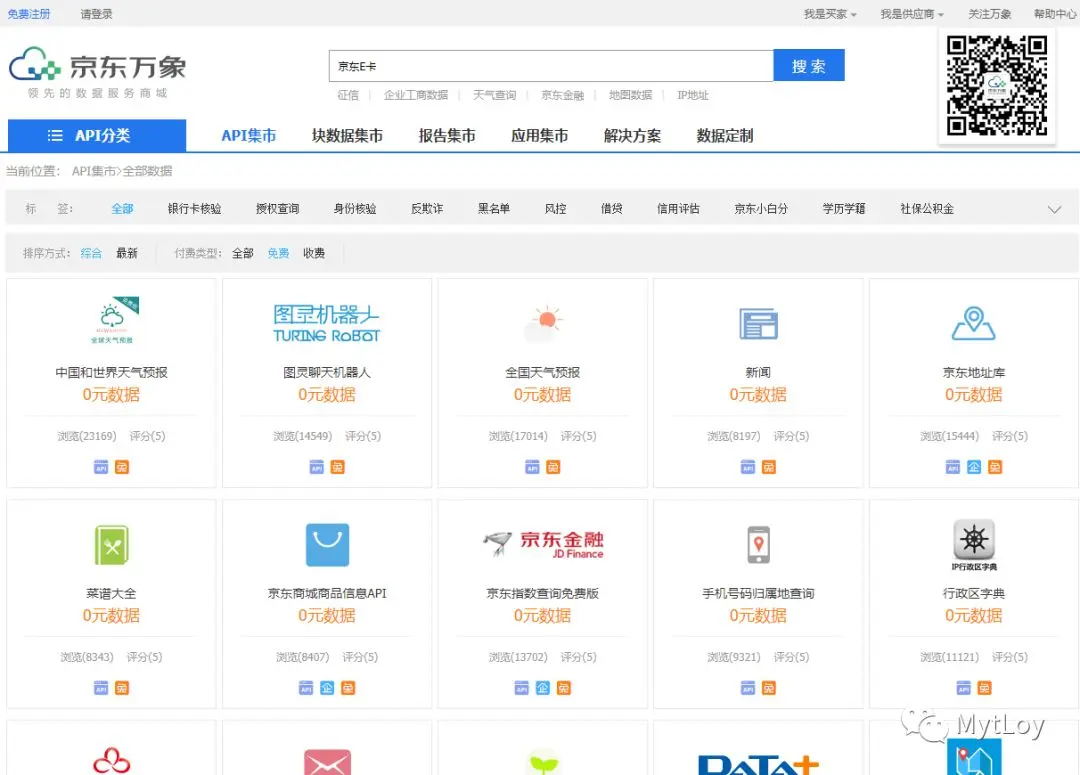
Task: Click the 全国天气预报 sun icon
Action: pos(543,324)
